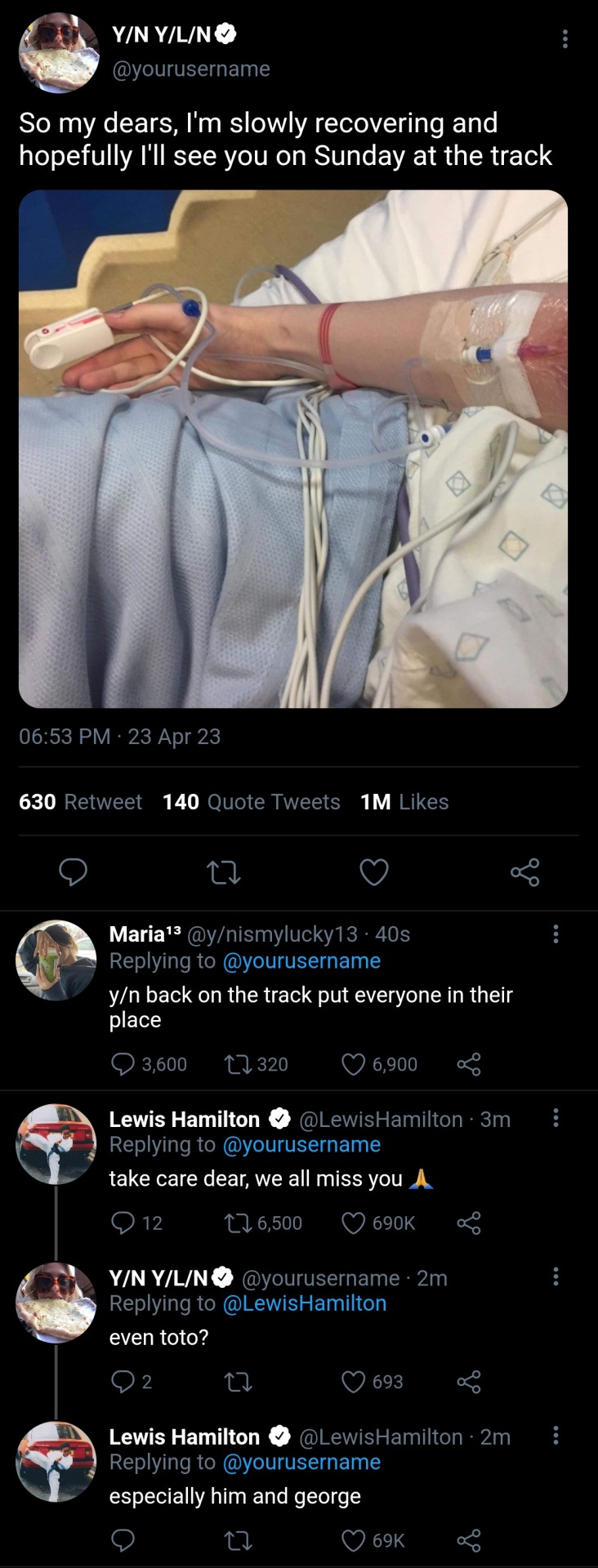598x1568 pixels.
Task: Open options menu on Maria's reply
Action: [556, 933]
